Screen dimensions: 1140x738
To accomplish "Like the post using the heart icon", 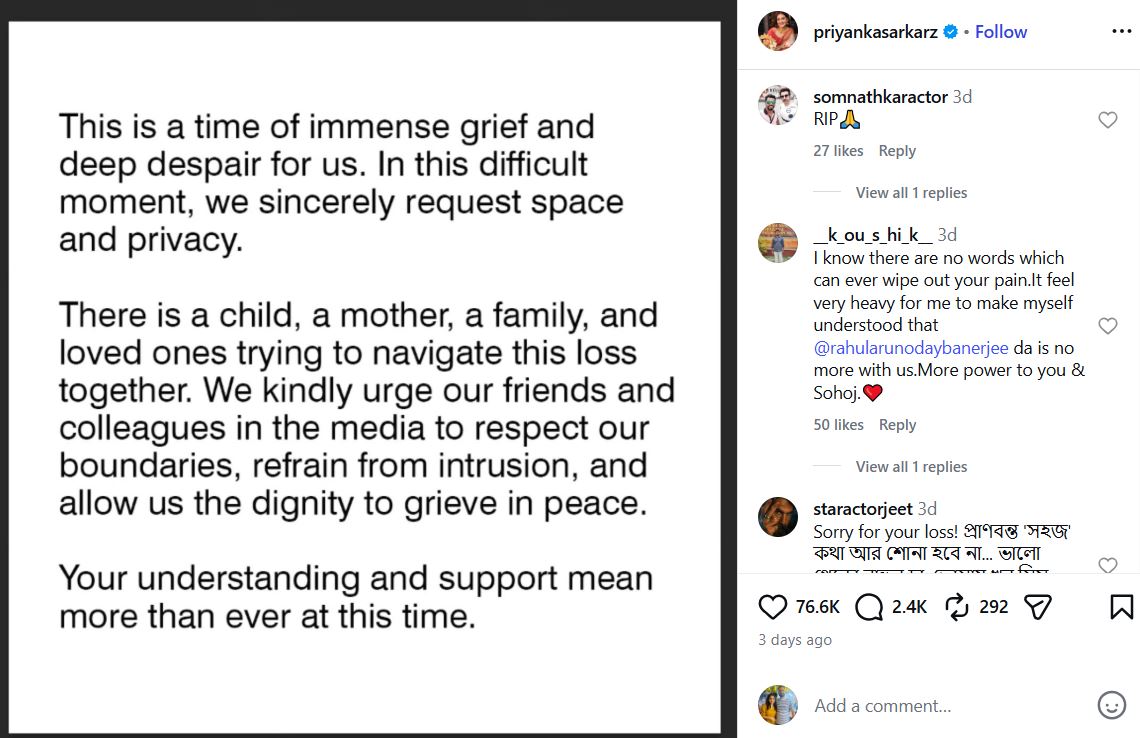I will coord(773,606).
